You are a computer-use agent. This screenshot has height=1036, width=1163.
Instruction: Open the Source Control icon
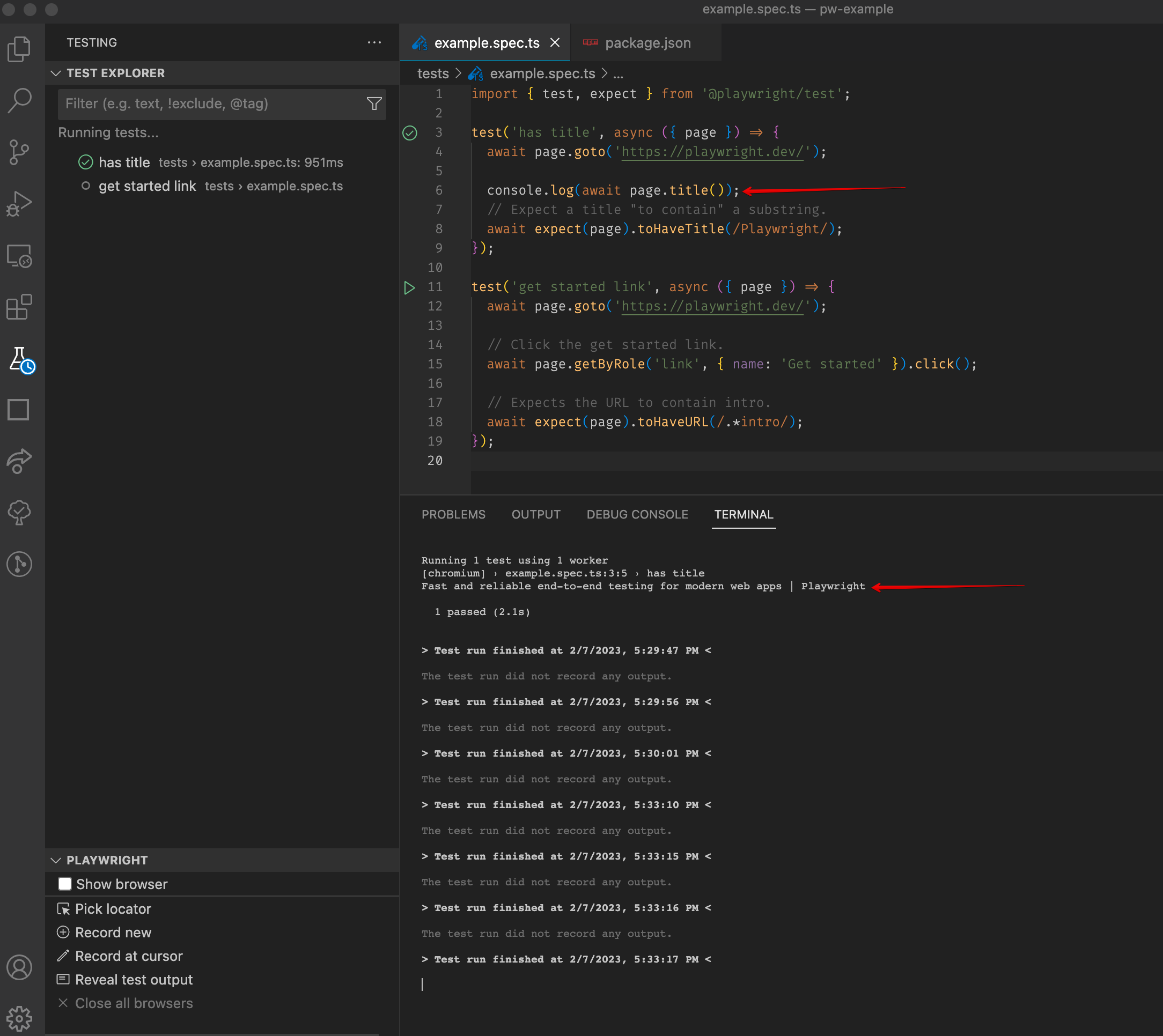pos(19,152)
